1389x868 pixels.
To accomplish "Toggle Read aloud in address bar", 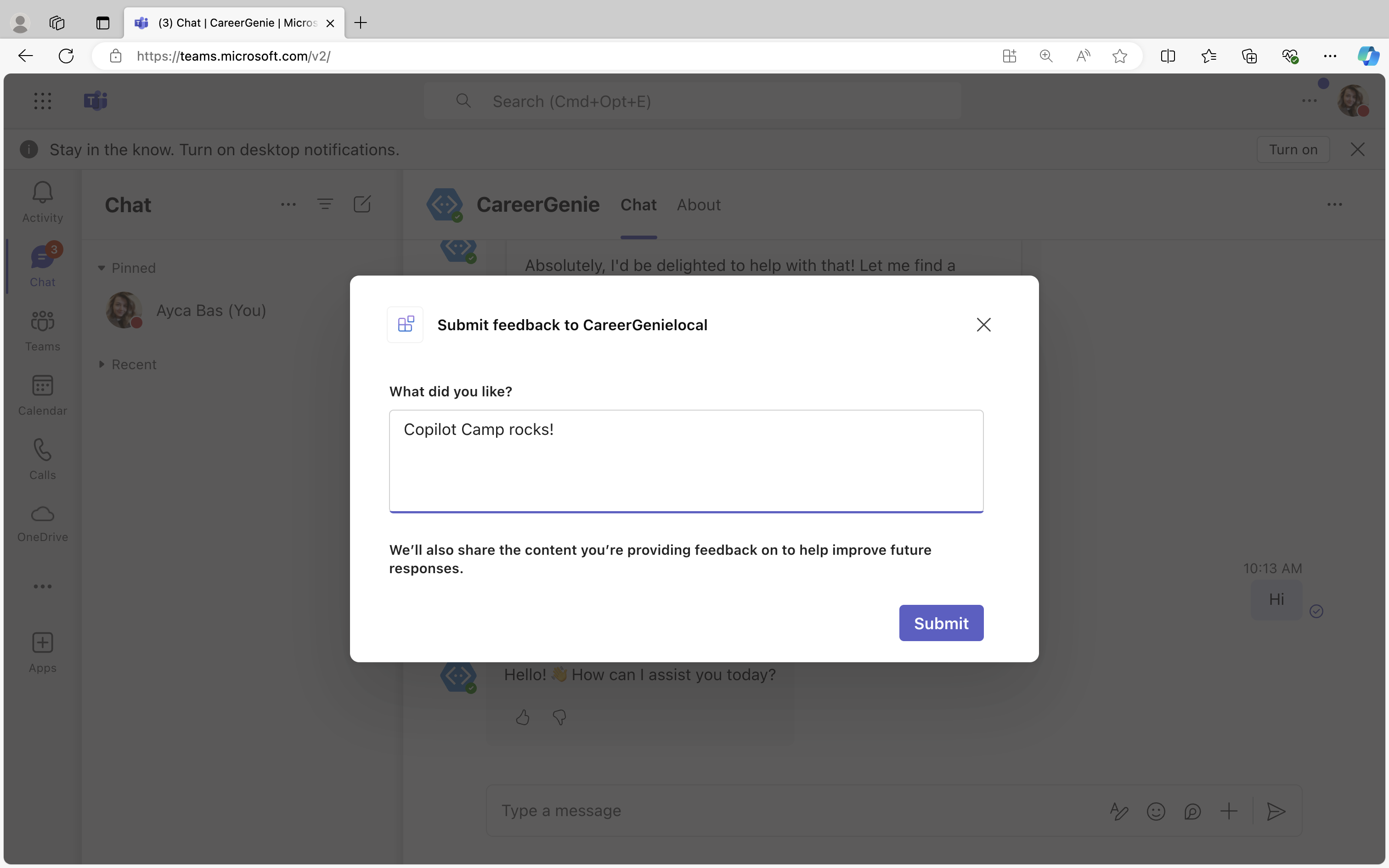I will [1083, 56].
